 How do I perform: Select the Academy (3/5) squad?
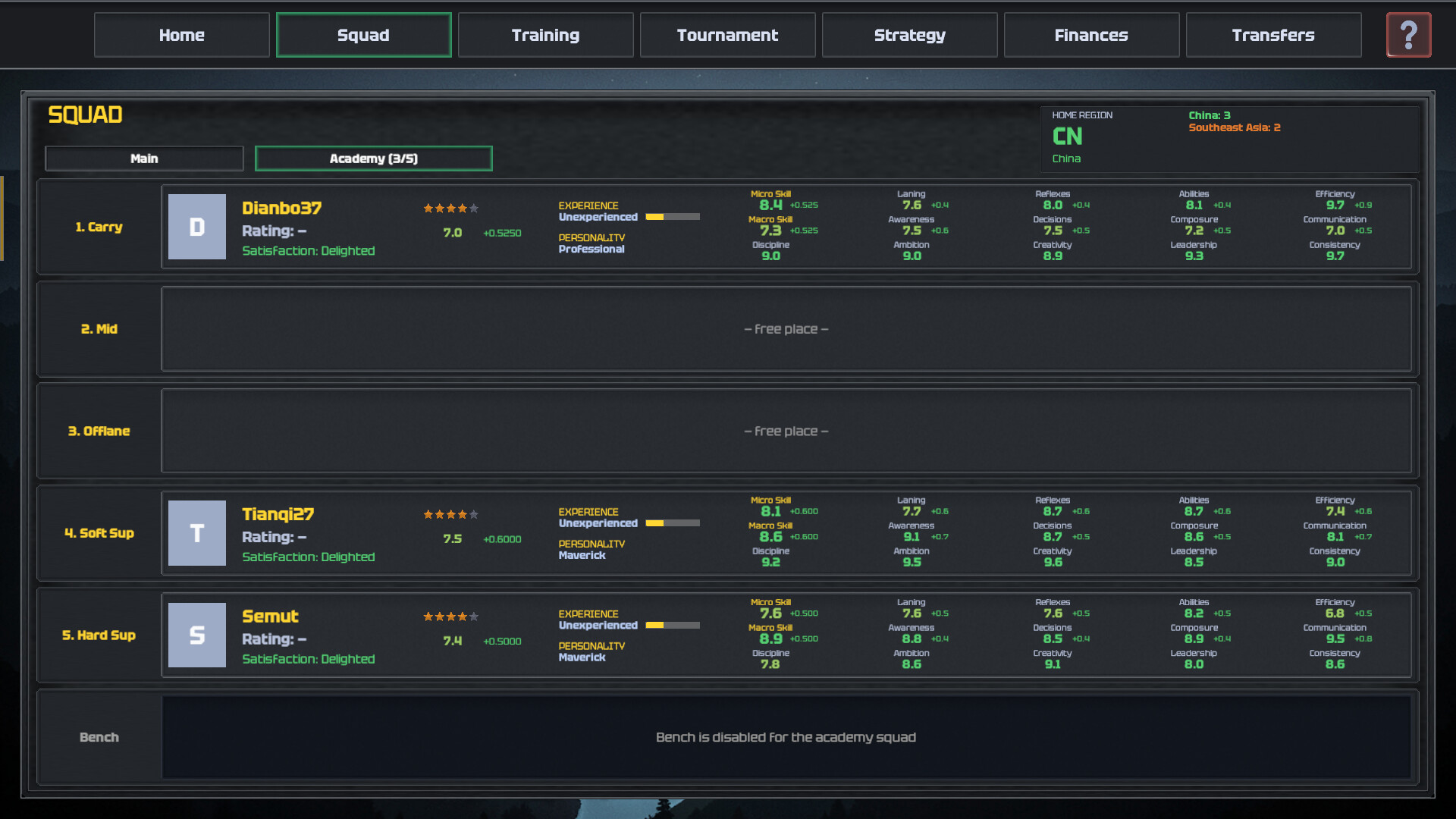coord(374,158)
